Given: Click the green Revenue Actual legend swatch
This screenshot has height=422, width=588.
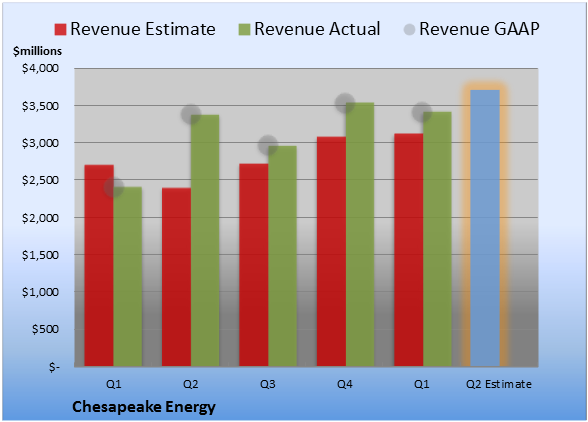Looking at the screenshot, I should click(x=244, y=30).
